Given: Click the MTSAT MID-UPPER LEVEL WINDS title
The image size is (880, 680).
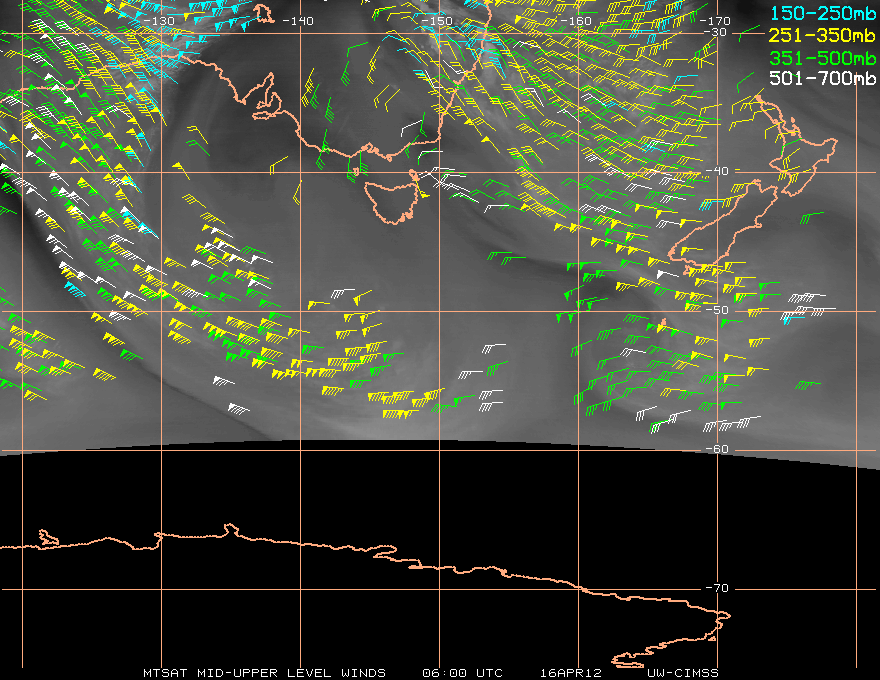Looking at the screenshot, I should (x=264, y=673).
